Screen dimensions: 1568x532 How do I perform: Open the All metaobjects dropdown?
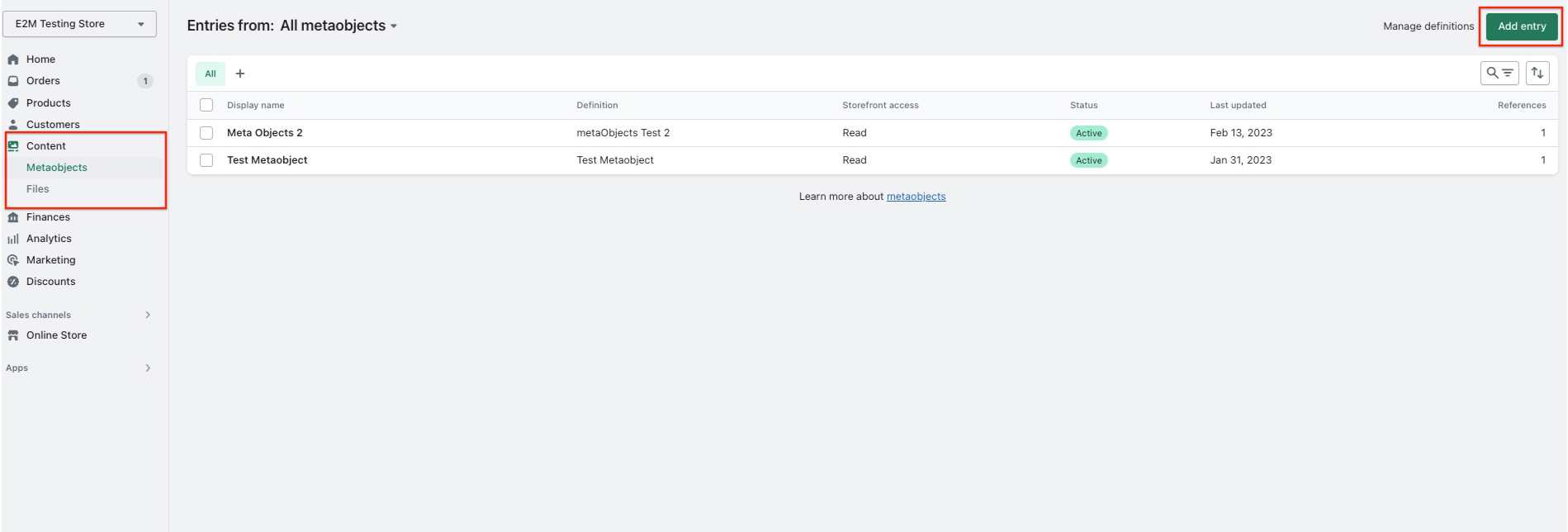339,26
